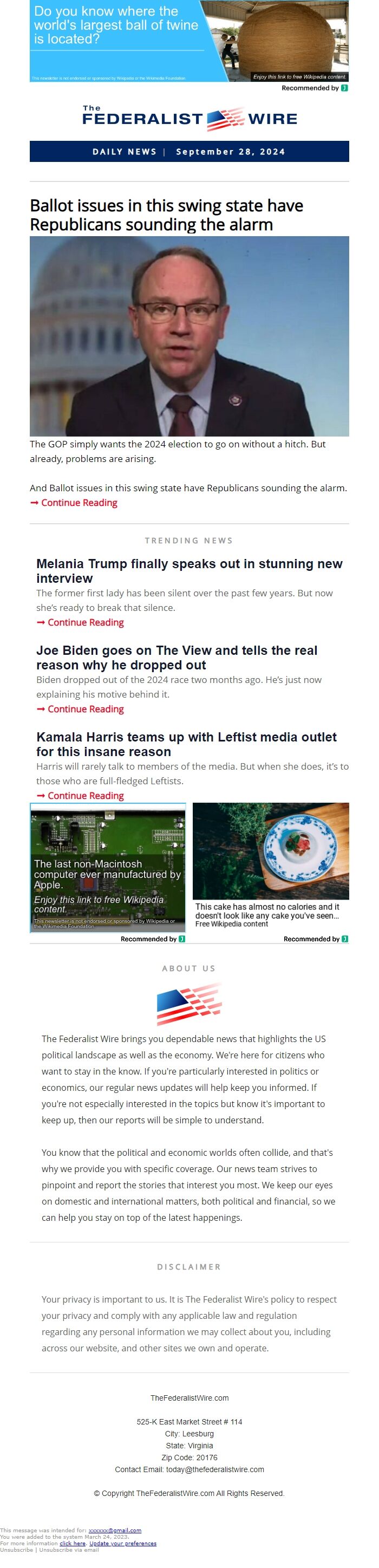The width and height of the screenshot is (379, 1568).
Task: Open the Melania Trump interview headline
Action: (x=189, y=571)
